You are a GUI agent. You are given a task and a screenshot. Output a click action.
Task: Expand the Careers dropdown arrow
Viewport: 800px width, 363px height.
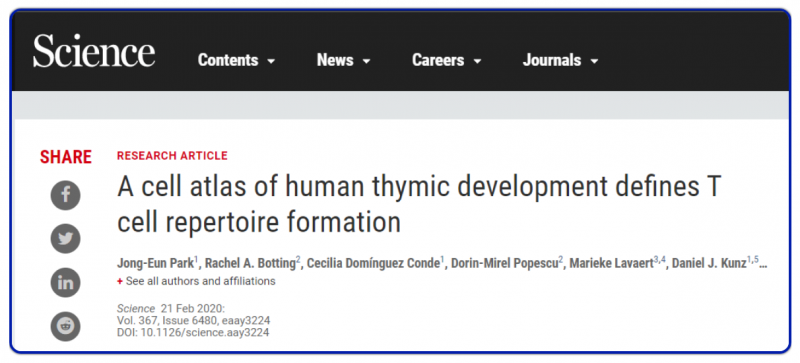pos(477,62)
